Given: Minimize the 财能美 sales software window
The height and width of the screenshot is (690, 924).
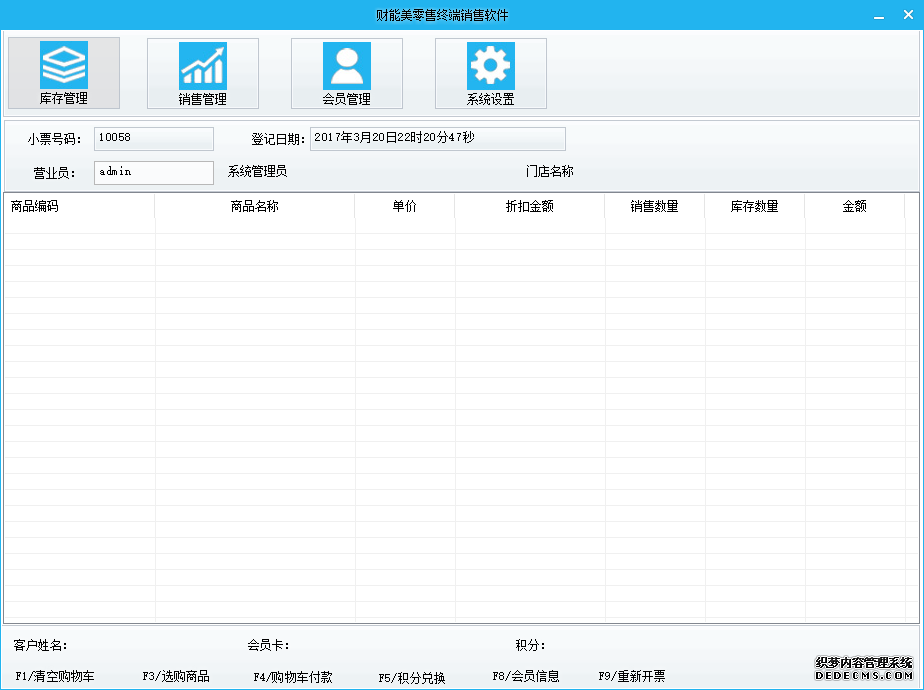Looking at the screenshot, I should (x=879, y=16).
